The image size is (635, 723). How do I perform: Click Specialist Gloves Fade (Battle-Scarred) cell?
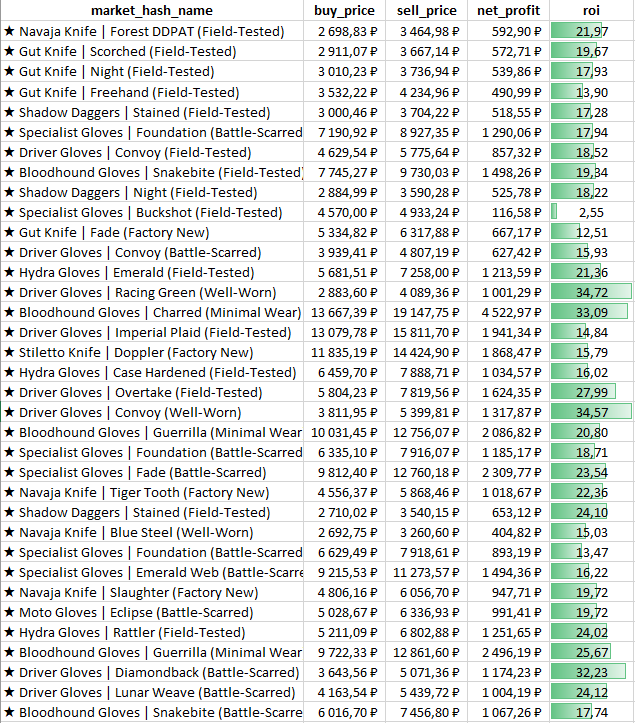pos(152,472)
